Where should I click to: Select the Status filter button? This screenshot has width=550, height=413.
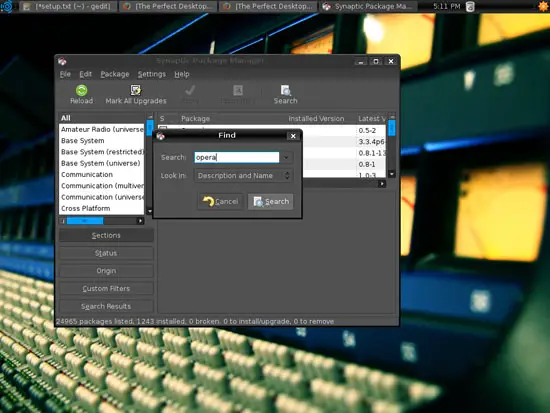pyautogui.click(x=106, y=253)
